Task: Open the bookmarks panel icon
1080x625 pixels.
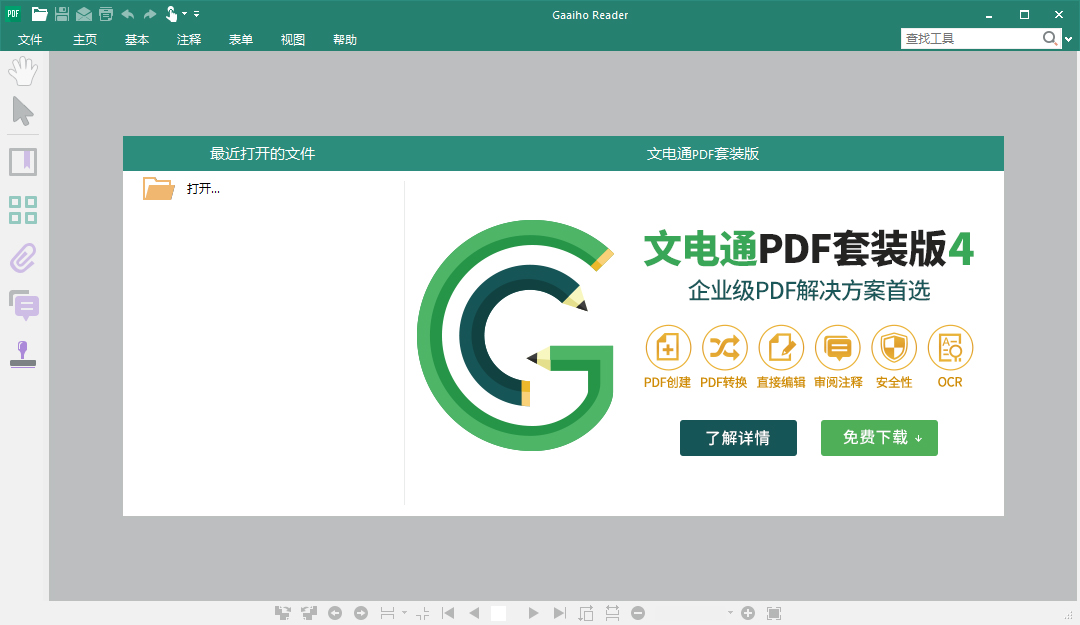Action: [x=23, y=163]
